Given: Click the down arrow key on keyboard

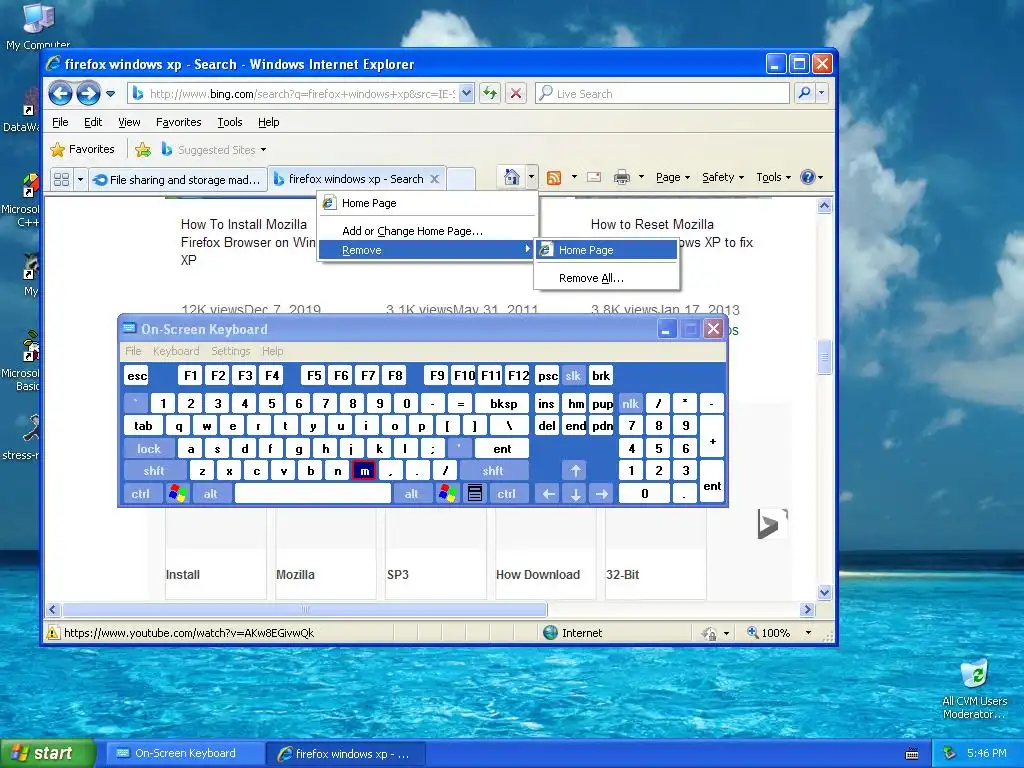Looking at the screenshot, I should (x=575, y=494).
